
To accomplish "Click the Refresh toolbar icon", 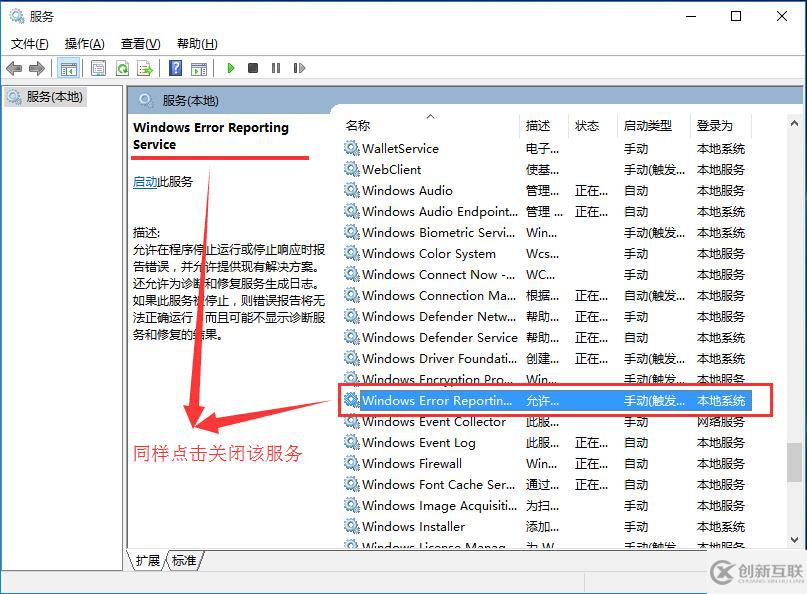I will click(x=122, y=68).
